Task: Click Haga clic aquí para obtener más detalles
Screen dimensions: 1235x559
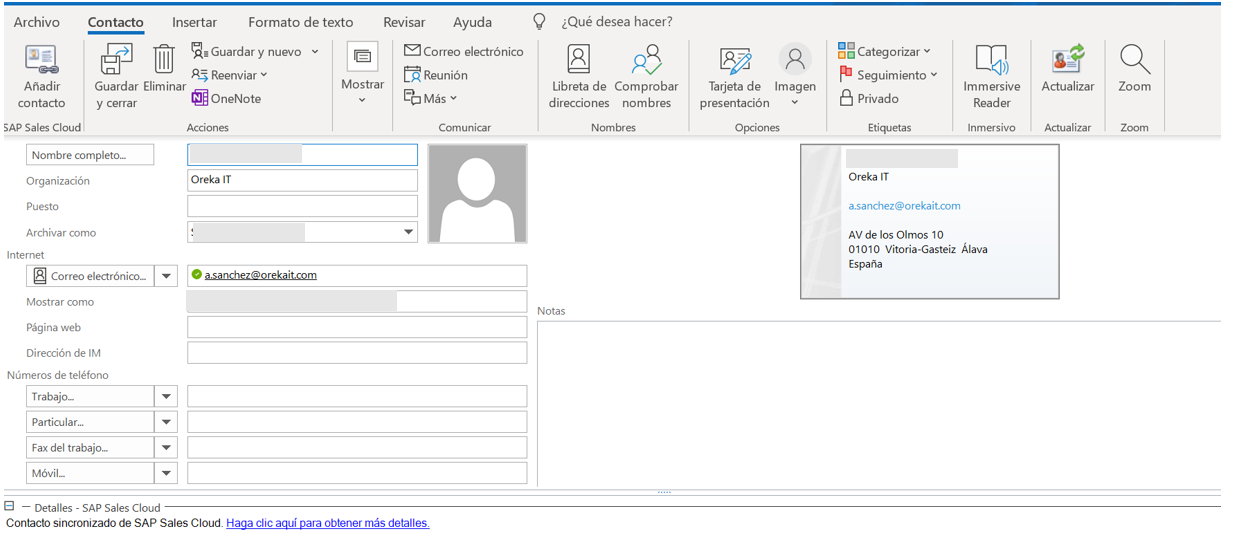Action: [x=328, y=523]
